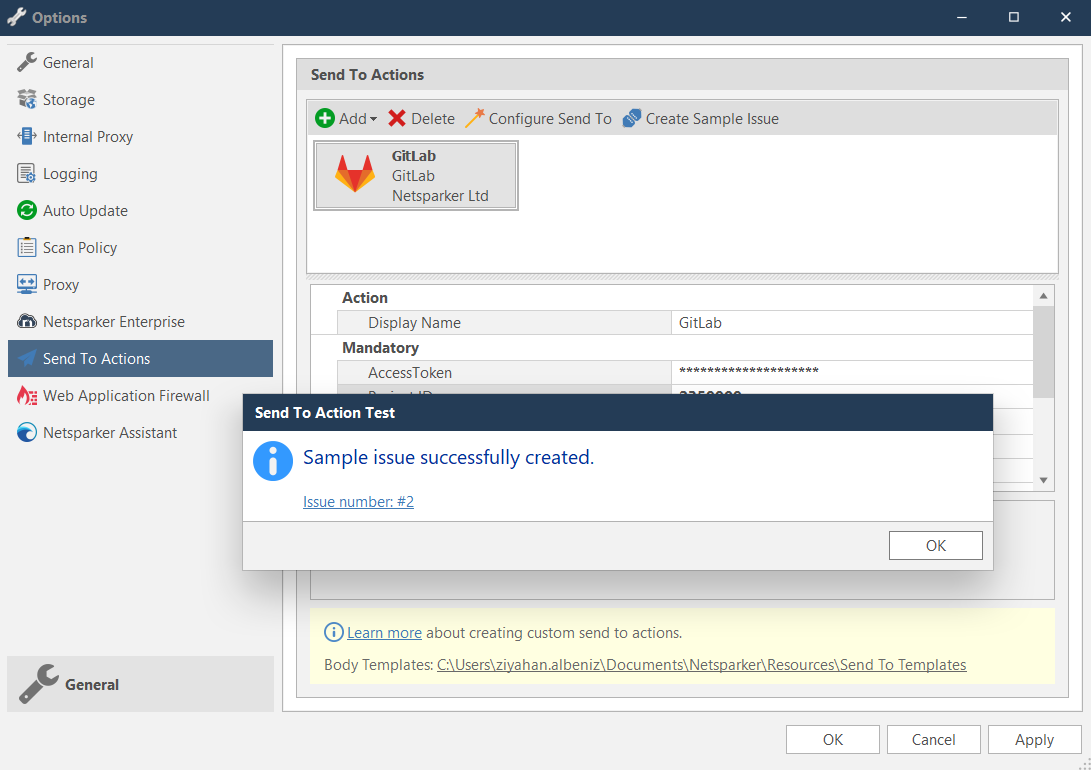Create a sample issue for GitLab
The height and width of the screenshot is (770, 1091).
pyautogui.click(x=699, y=117)
